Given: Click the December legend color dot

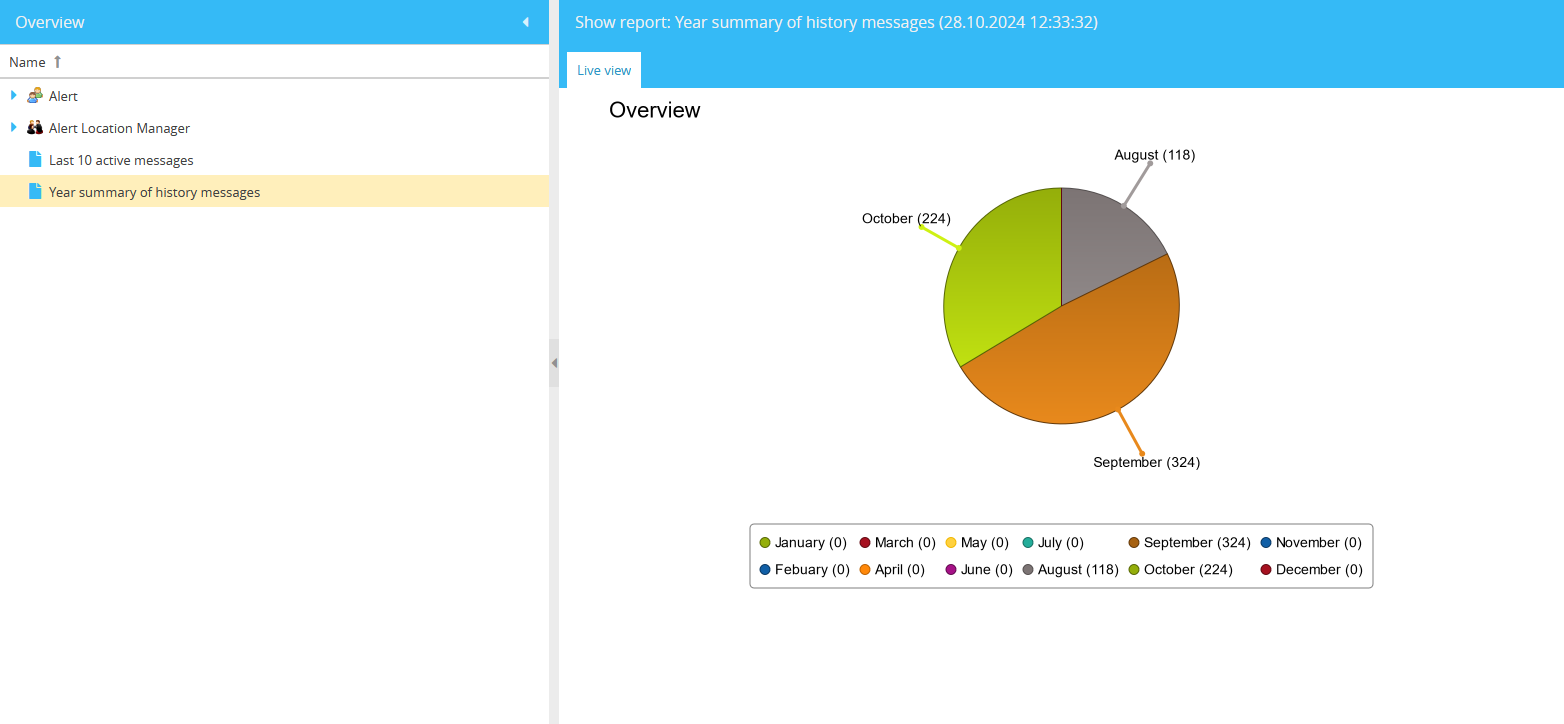Looking at the screenshot, I should [1266, 570].
